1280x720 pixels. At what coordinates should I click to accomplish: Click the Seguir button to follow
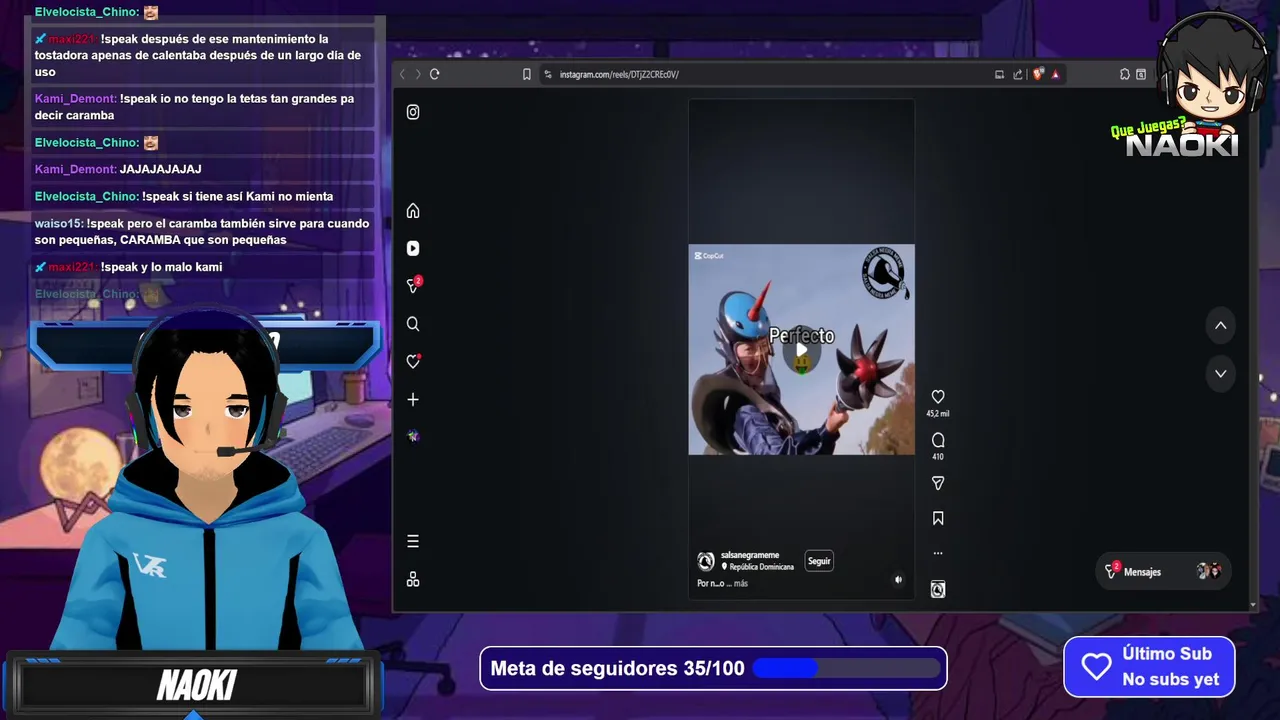click(x=819, y=561)
